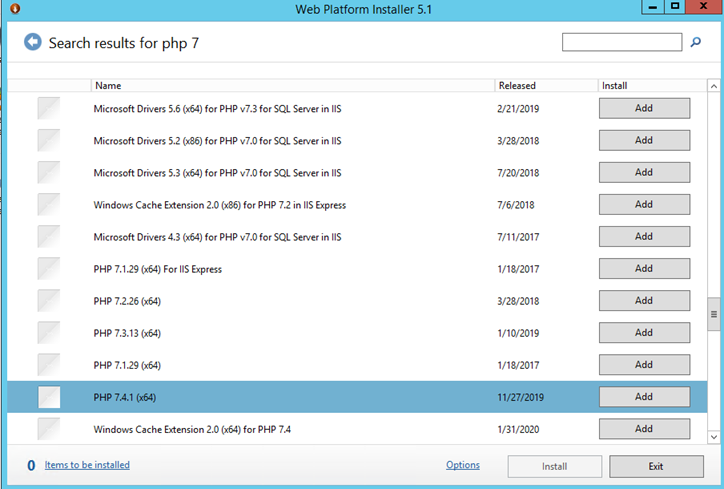724x489 pixels.
Task: Select 'PHP 7.4.1 (x64)' name text
Action: [125, 398]
